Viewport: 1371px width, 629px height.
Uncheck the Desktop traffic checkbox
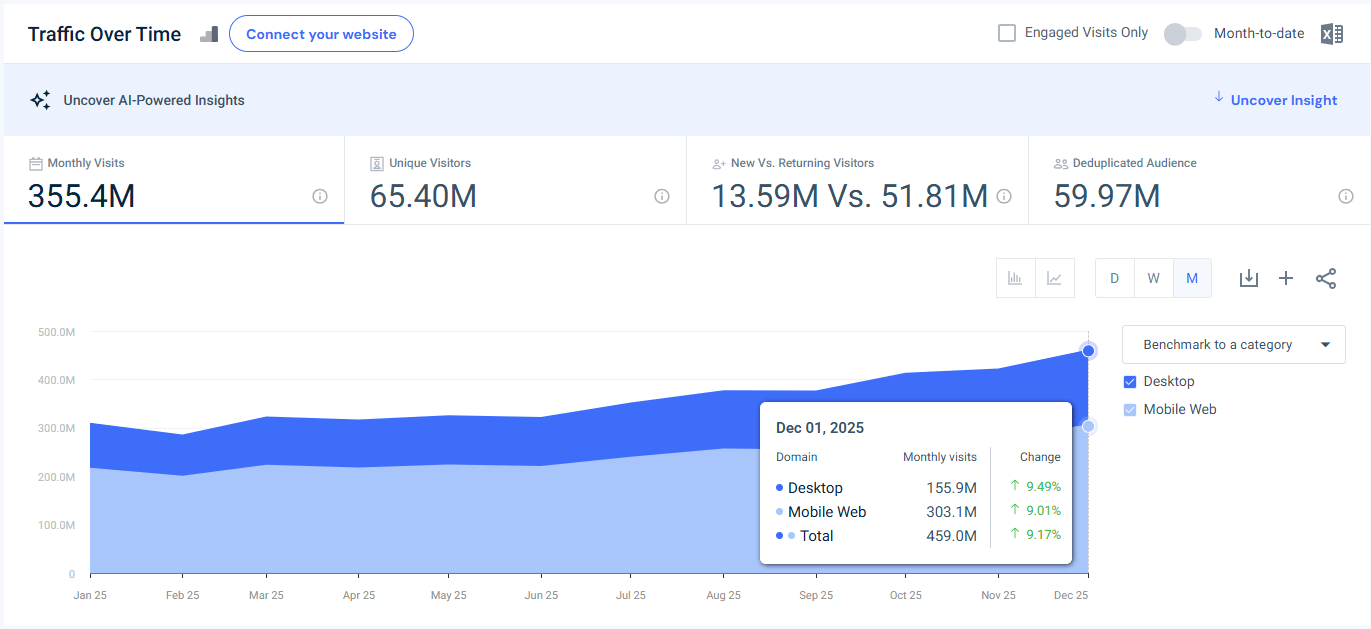[1129, 381]
